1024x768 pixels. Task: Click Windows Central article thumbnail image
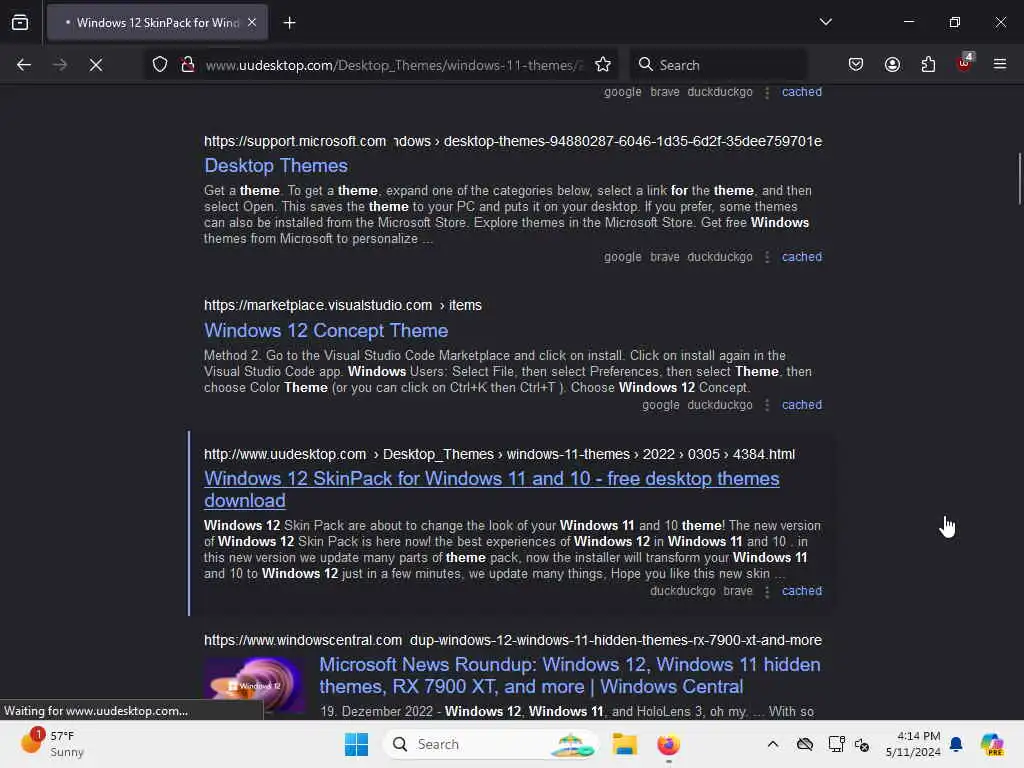(x=254, y=685)
